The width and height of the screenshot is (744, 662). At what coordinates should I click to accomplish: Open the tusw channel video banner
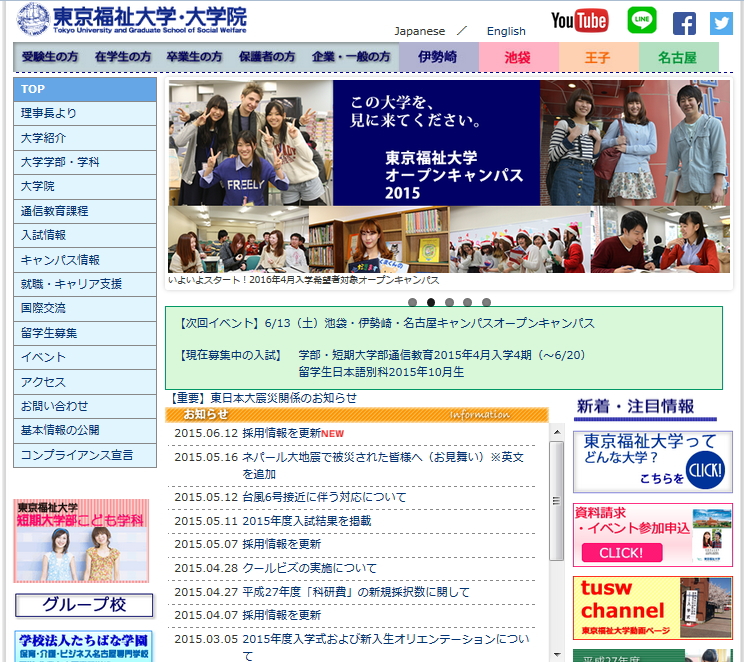(x=652, y=608)
